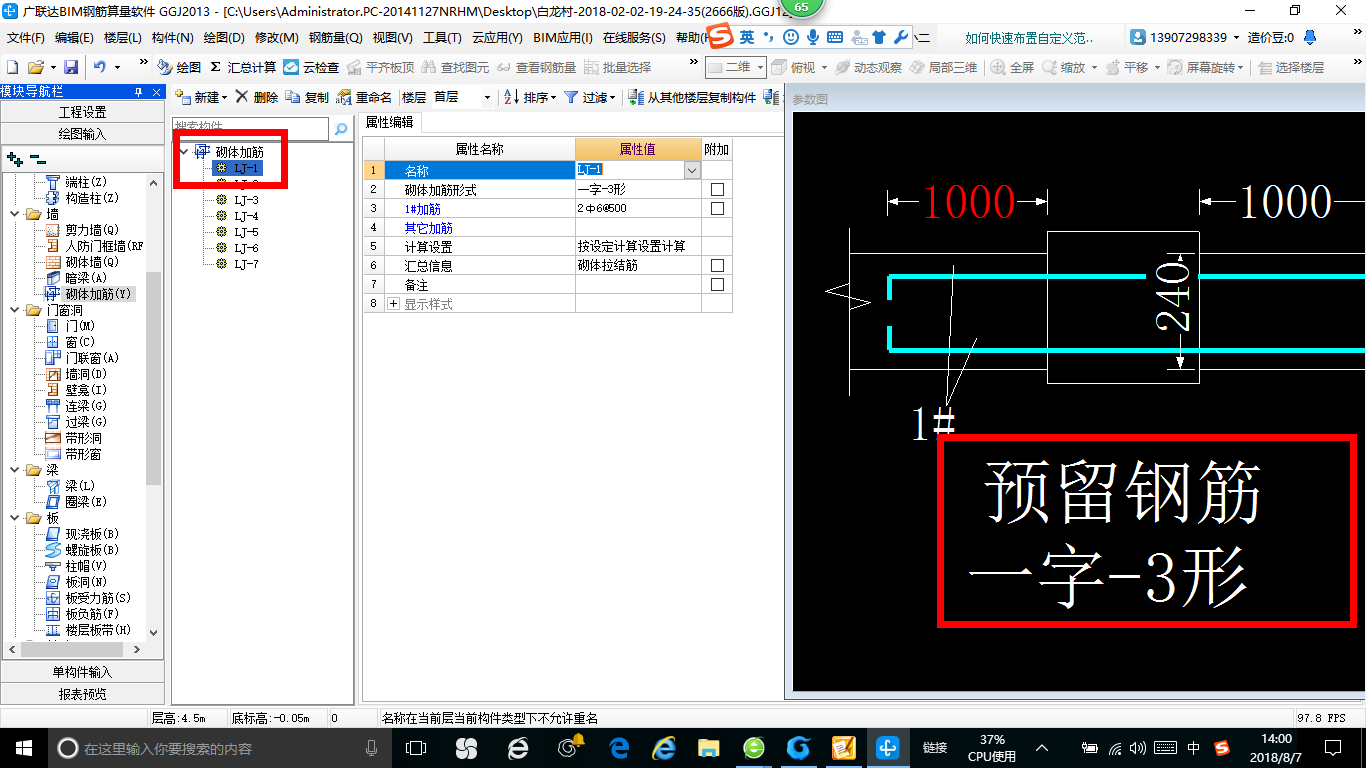Open Windows Start menu
The image size is (1366, 768).
click(23, 747)
